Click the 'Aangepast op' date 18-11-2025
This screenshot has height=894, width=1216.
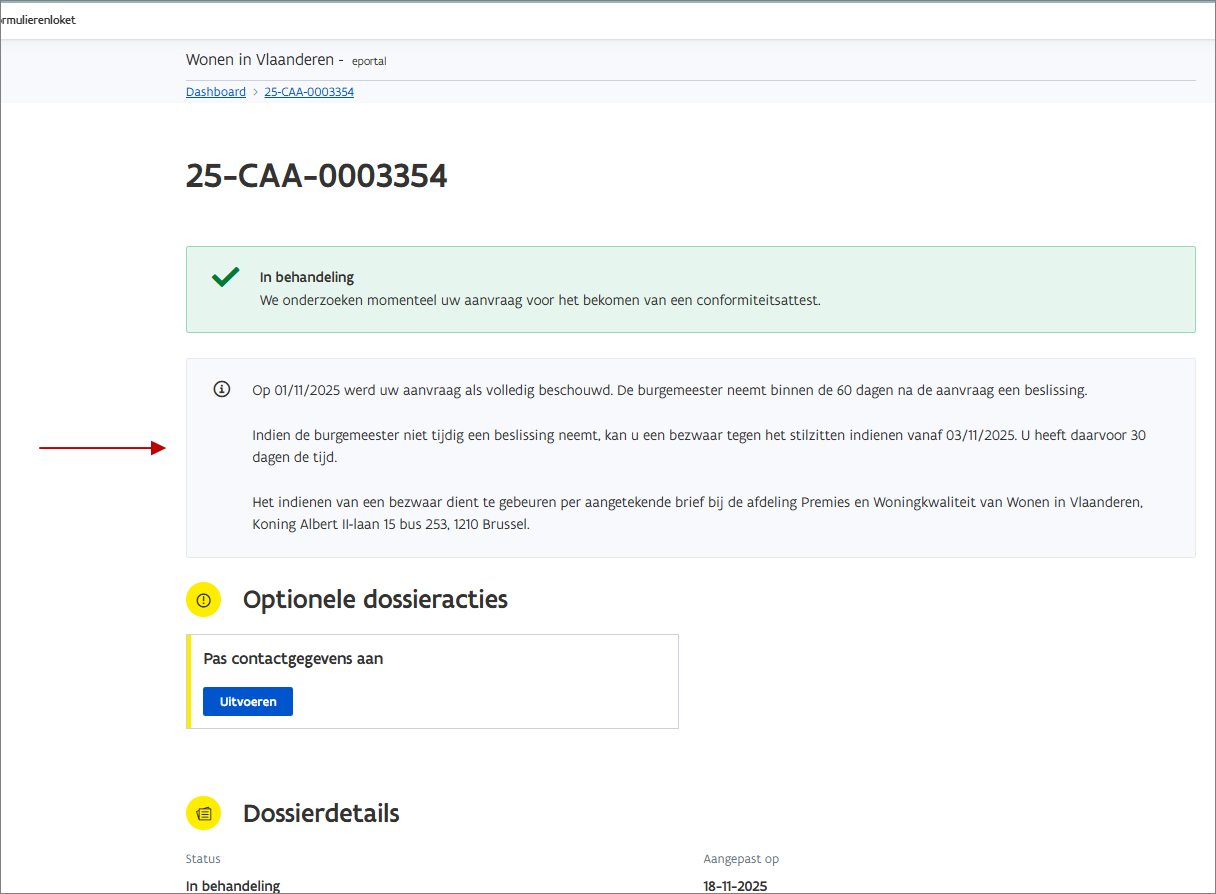point(735,886)
